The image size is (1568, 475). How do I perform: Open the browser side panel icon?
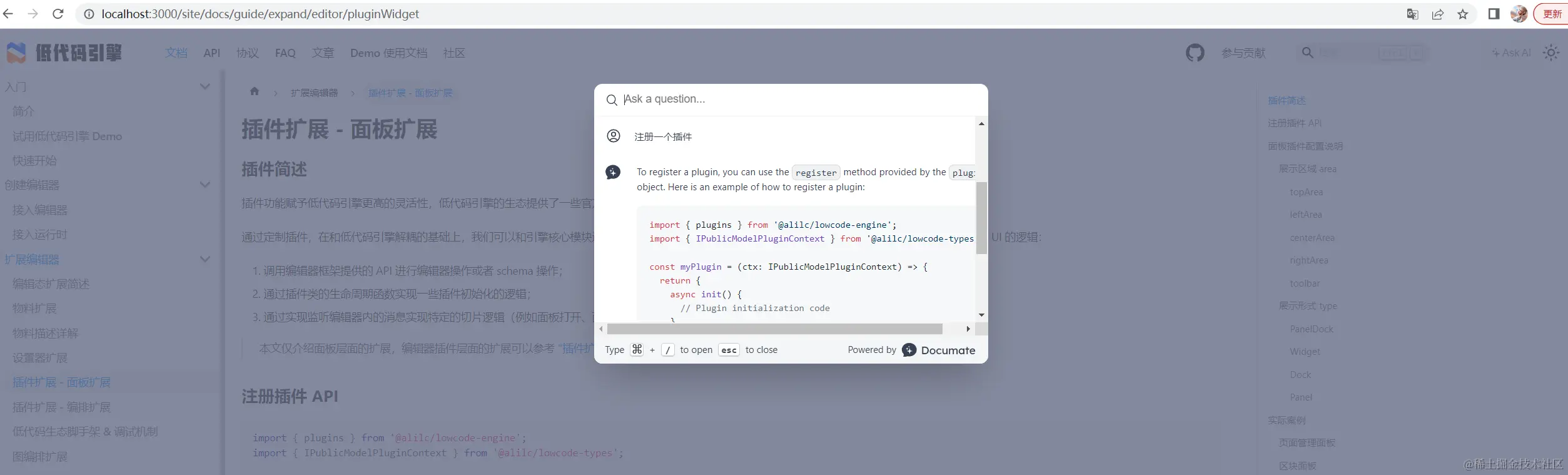(1494, 14)
